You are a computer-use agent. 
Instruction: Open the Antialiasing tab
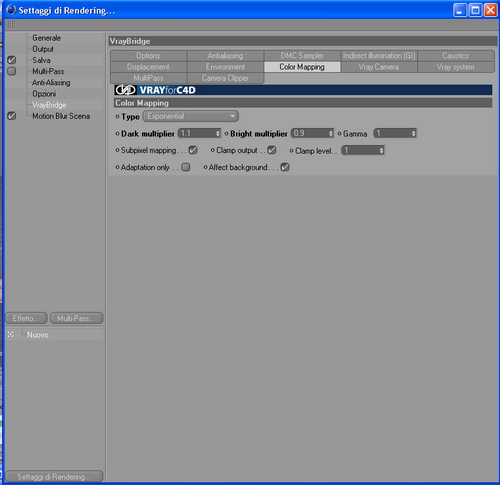(x=225, y=56)
